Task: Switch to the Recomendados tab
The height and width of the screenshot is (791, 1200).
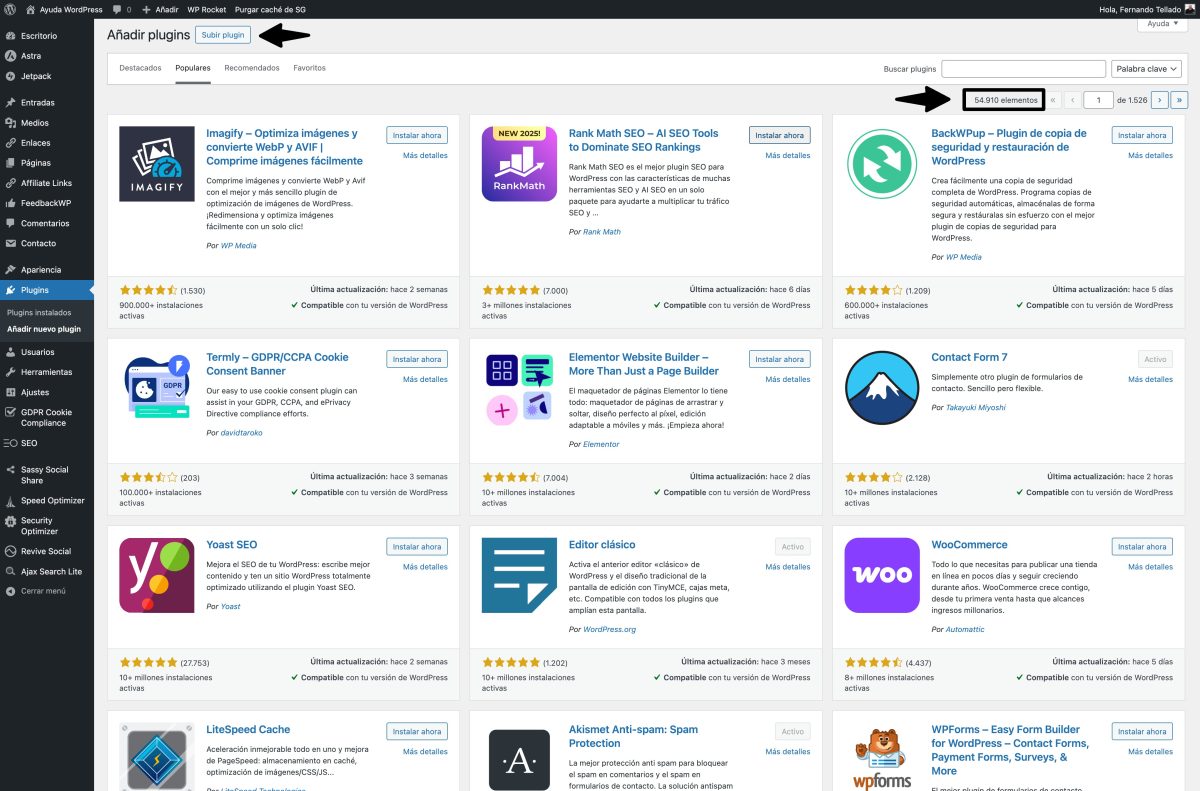Action: [252, 68]
